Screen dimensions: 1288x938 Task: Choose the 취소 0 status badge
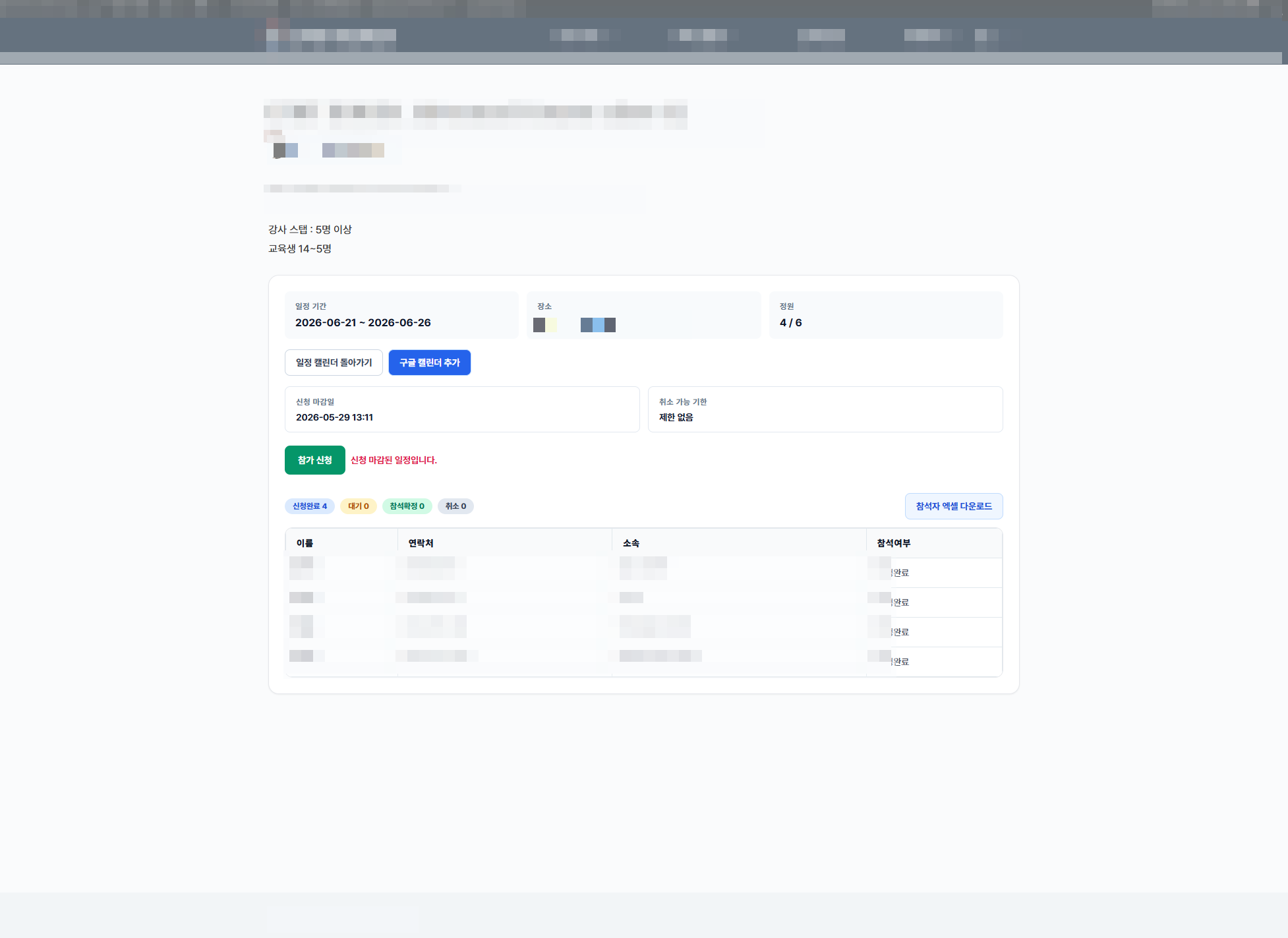coord(455,506)
